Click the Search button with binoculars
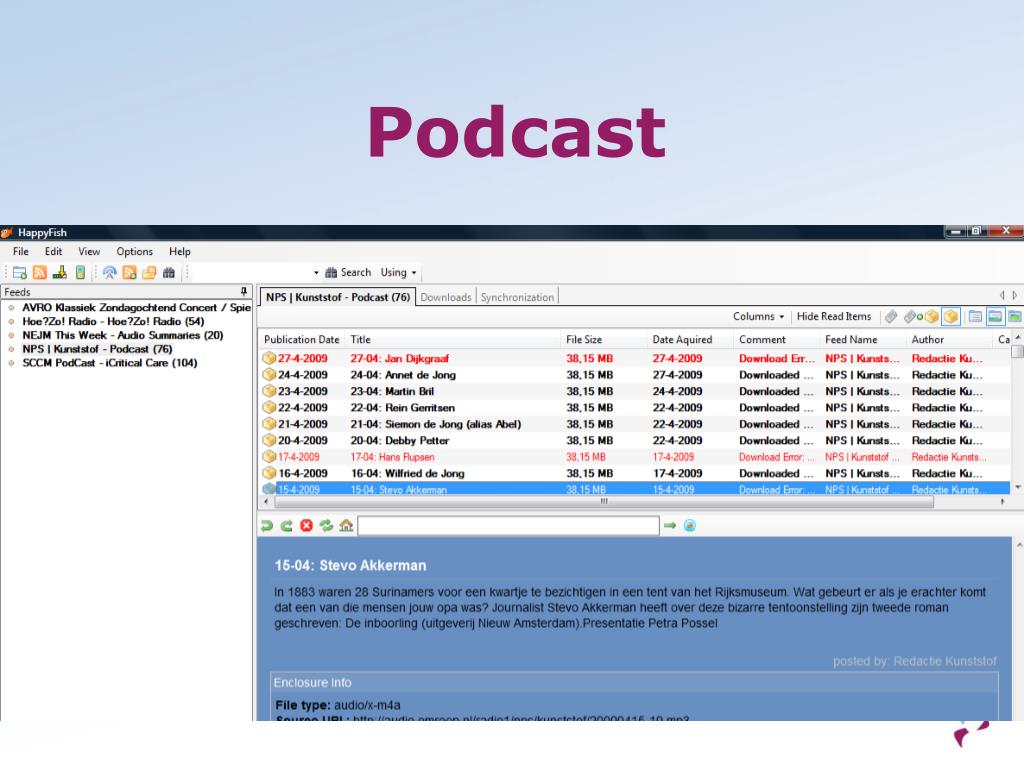 [348, 272]
